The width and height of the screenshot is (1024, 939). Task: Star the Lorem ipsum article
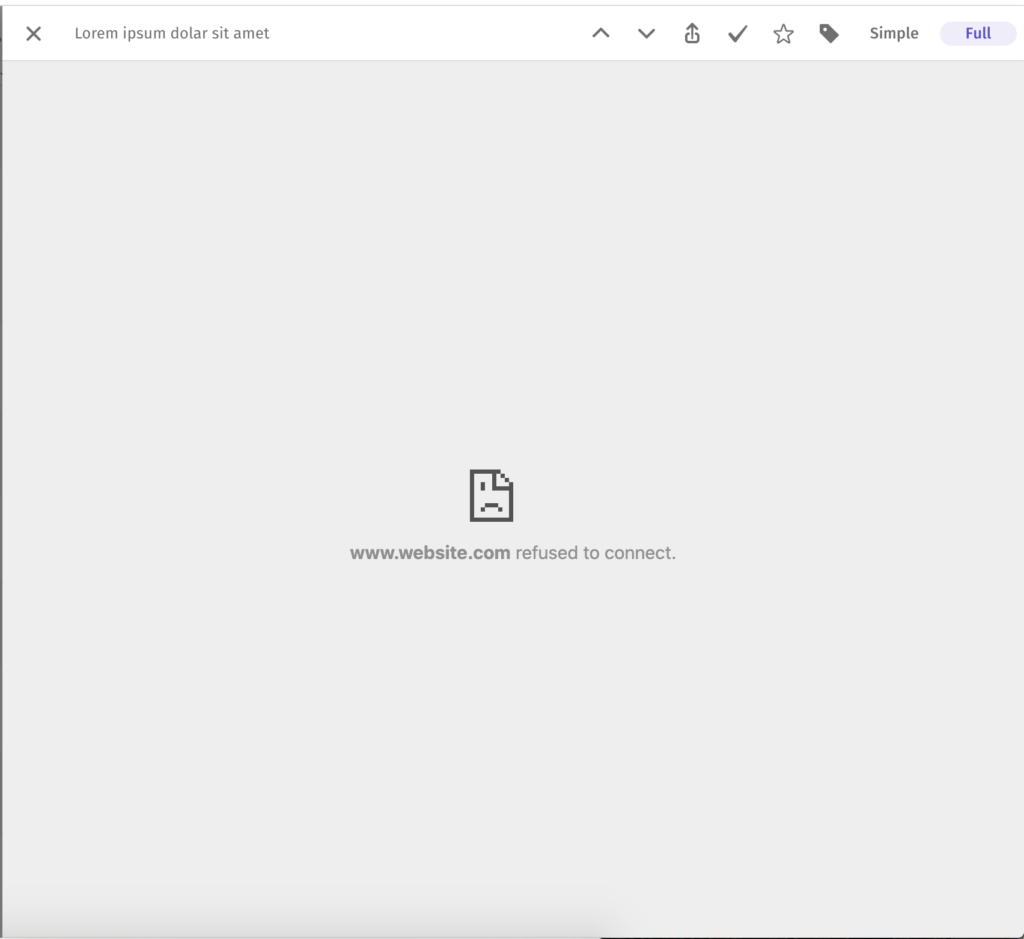[x=783, y=33]
